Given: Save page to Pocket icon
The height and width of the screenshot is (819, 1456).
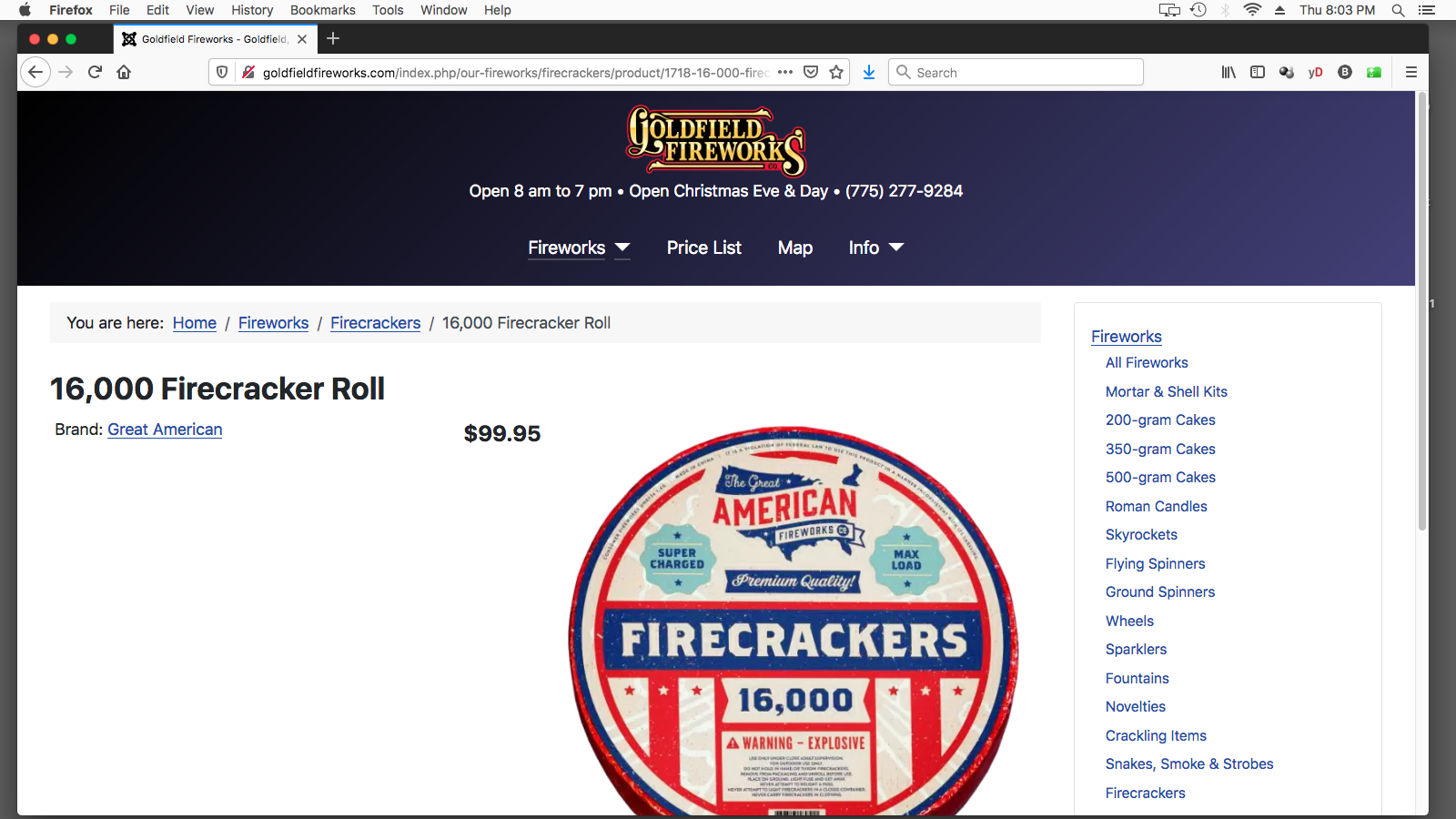Looking at the screenshot, I should point(811,72).
